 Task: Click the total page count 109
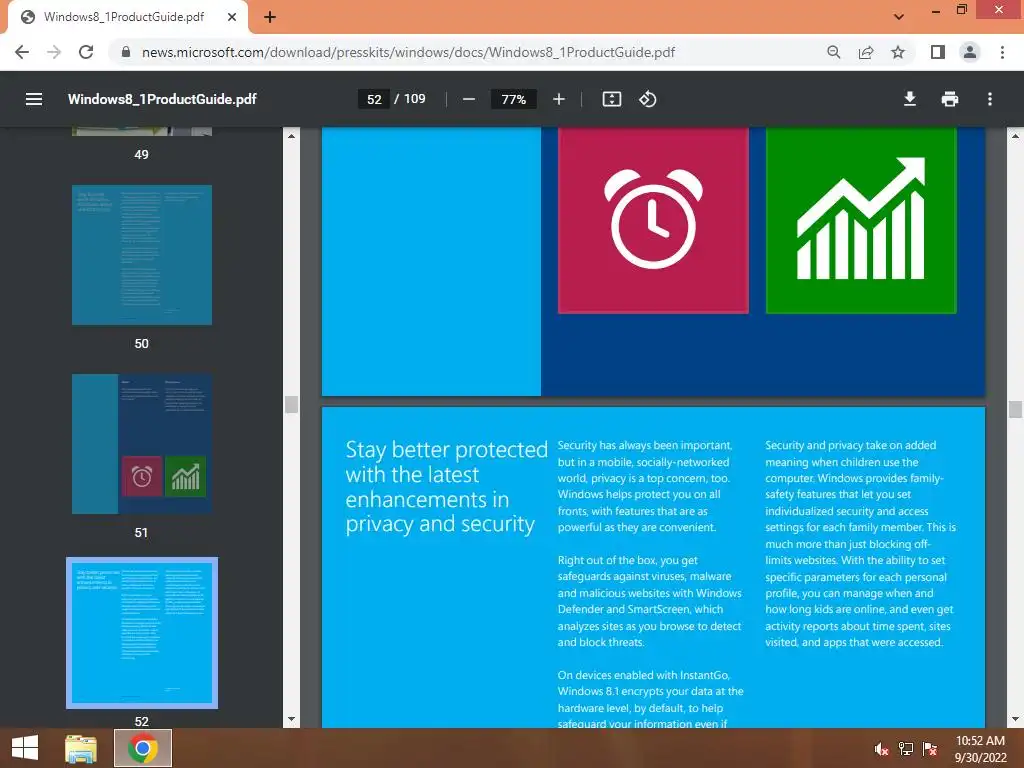(x=415, y=99)
